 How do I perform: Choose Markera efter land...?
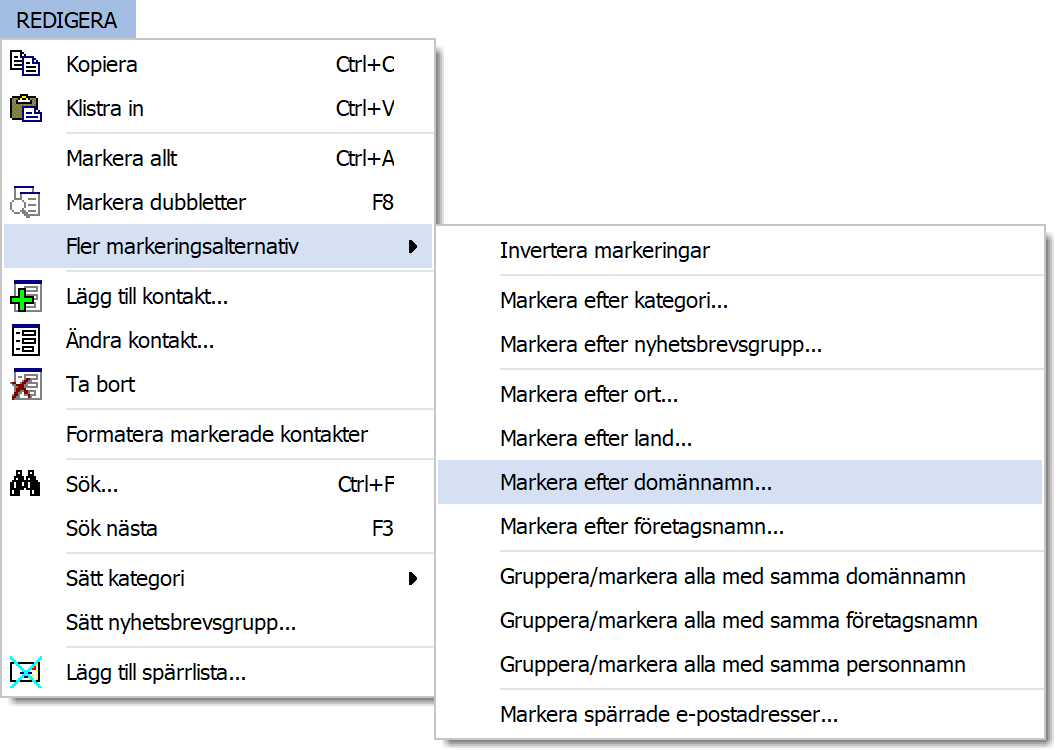(739, 438)
